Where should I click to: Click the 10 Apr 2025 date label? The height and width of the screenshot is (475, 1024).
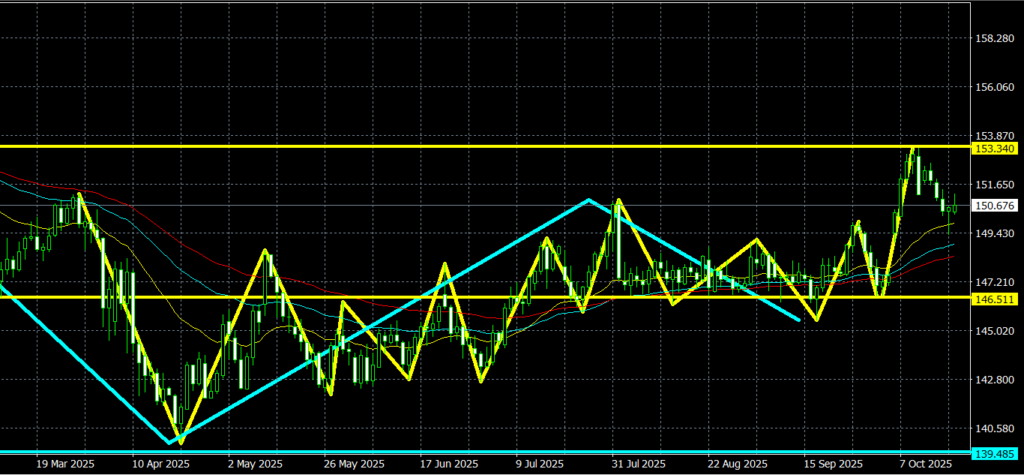[x=160, y=464]
